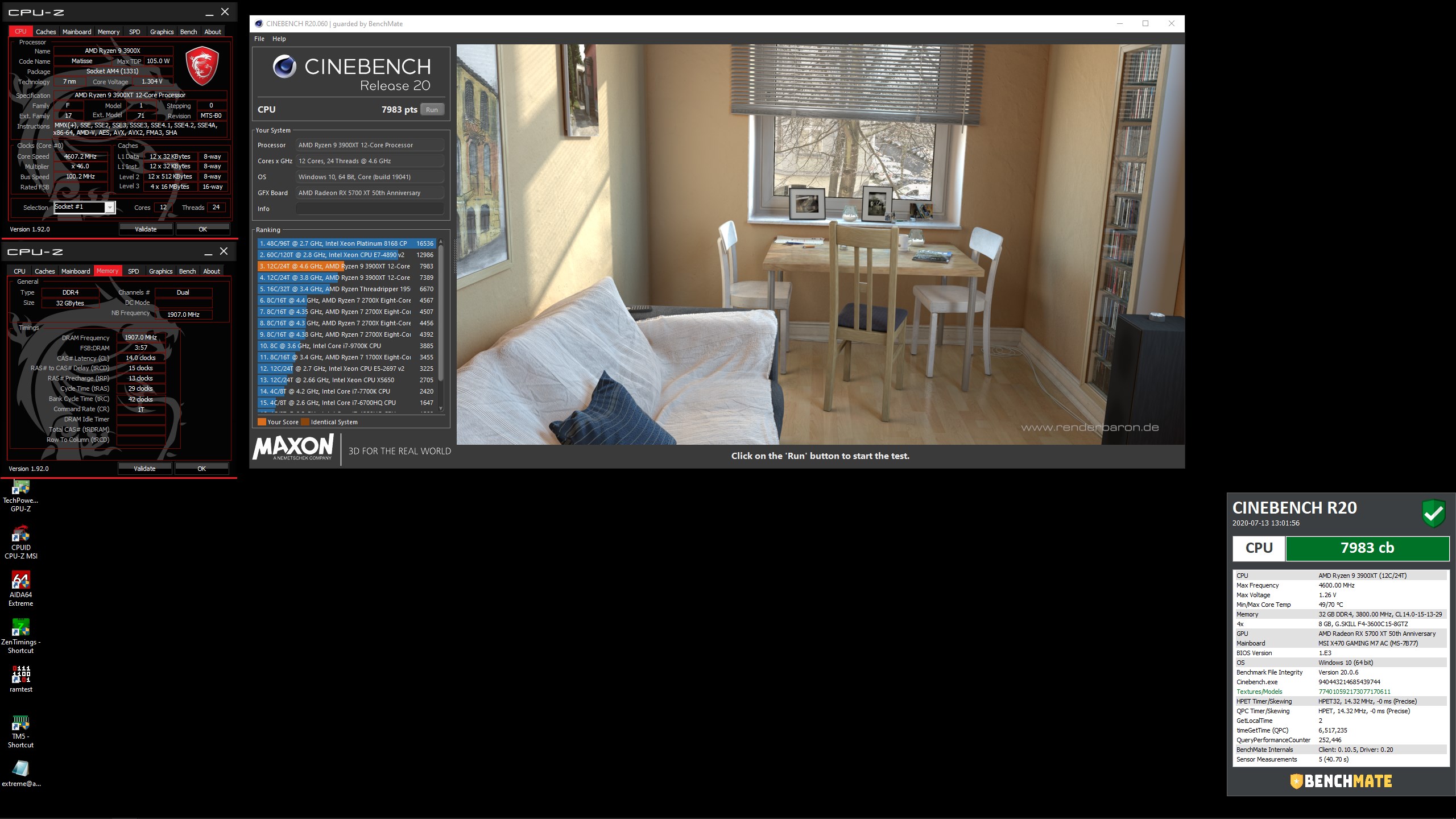Click OK in top CPU-Z window
Screen dimensions: 1456x819
(203, 229)
